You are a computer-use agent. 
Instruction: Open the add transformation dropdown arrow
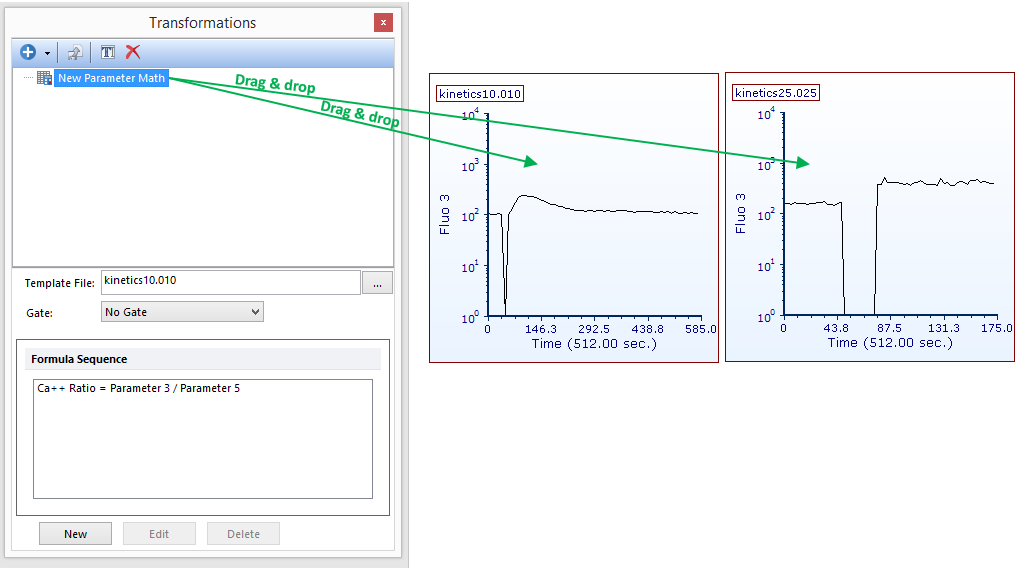[47, 53]
